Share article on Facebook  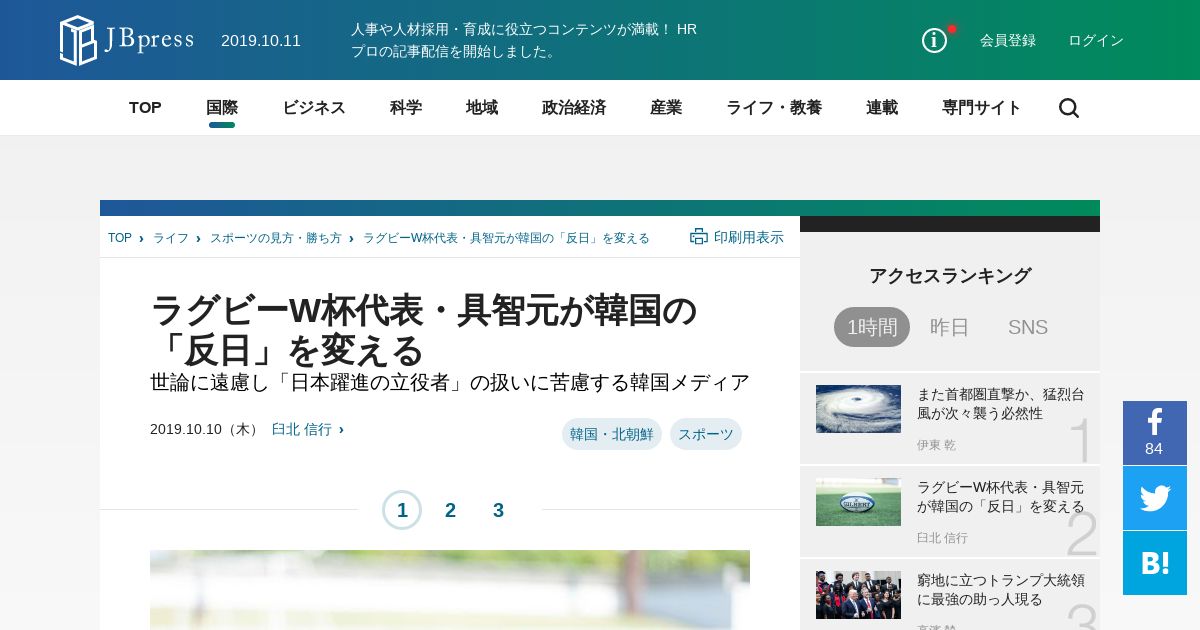(1155, 433)
